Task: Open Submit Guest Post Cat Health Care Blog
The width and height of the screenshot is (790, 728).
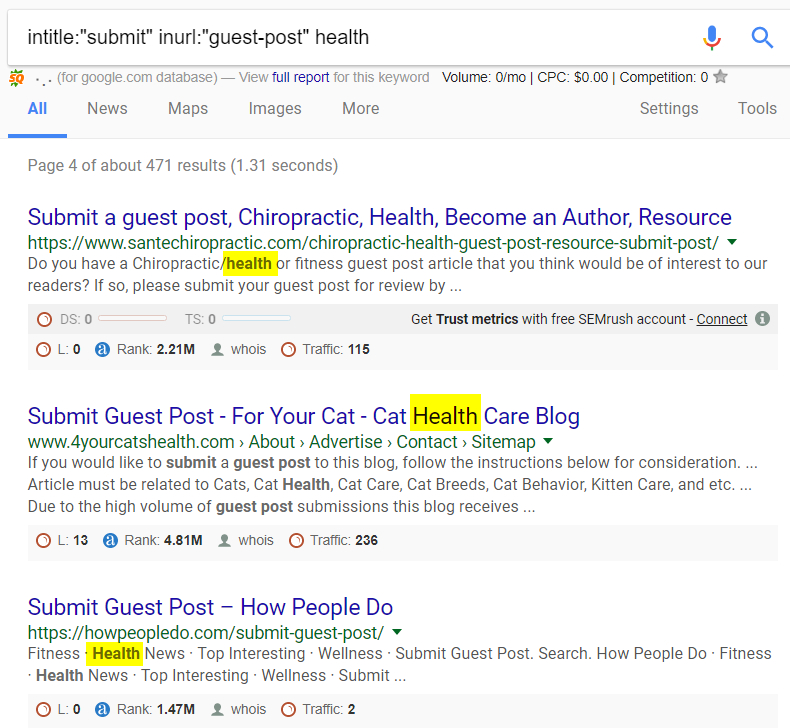Action: pyautogui.click(x=304, y=416)
